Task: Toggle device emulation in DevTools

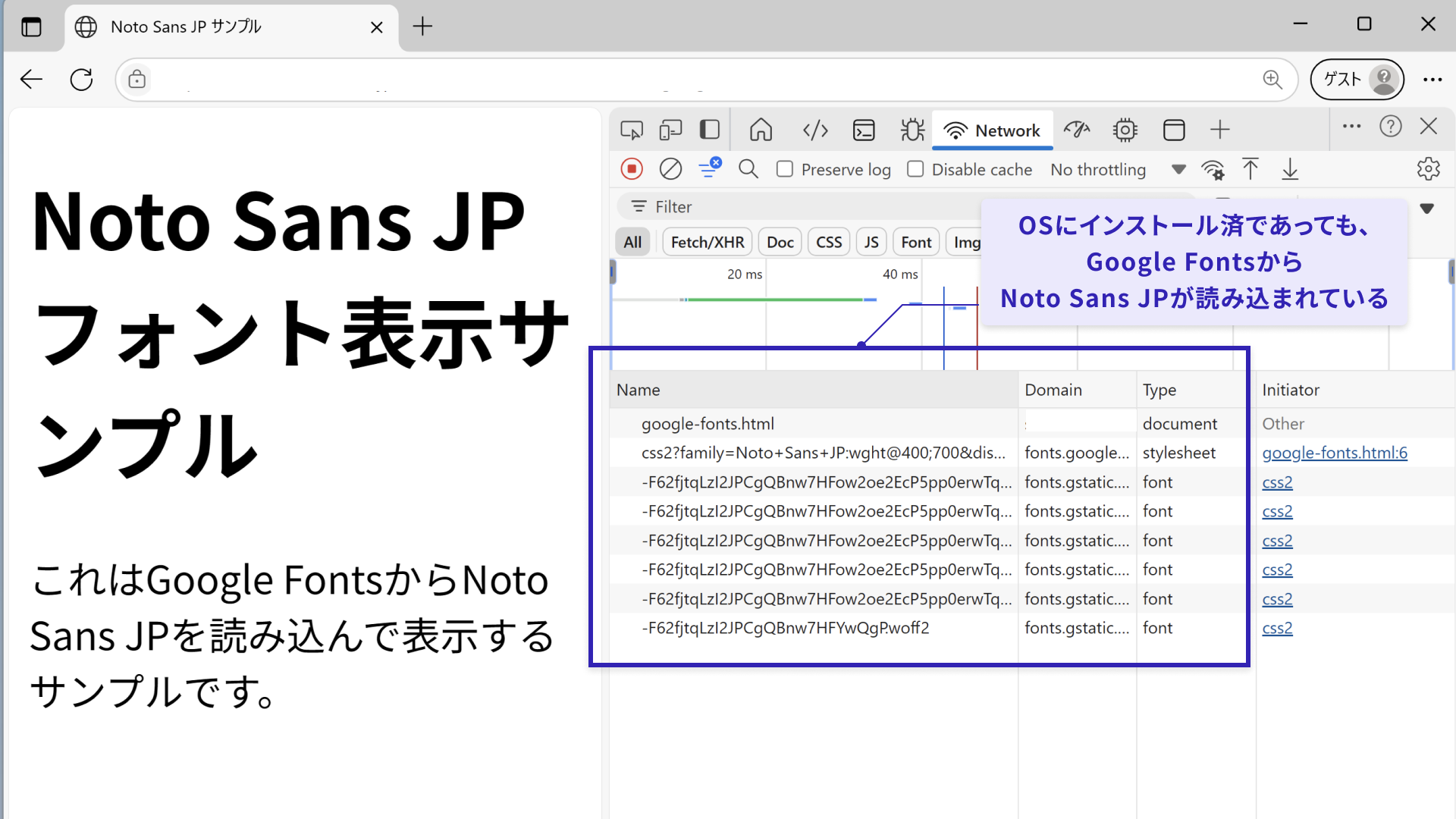Action: (x=670, y=130)
